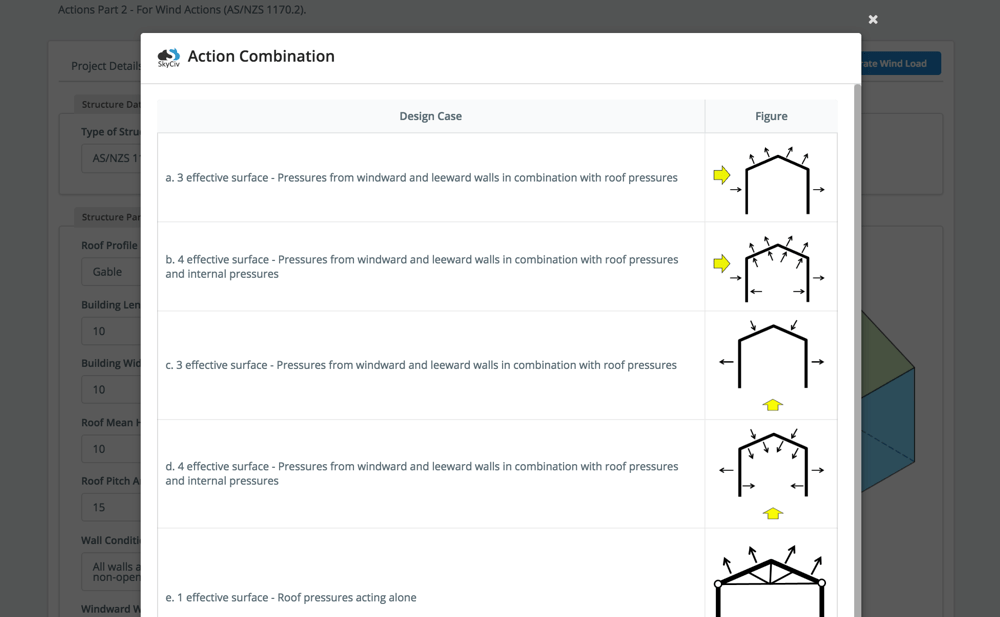Click the Figure column header

(771, 116)
